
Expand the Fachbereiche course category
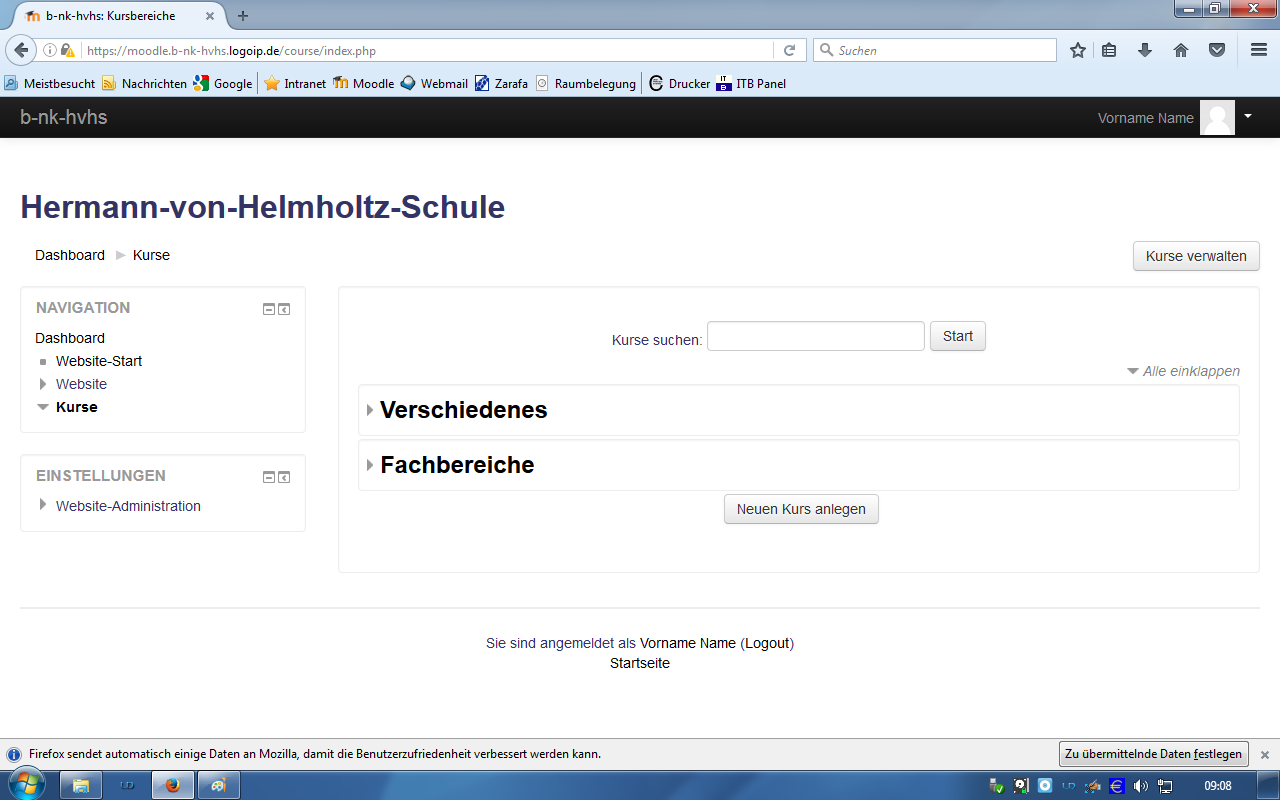457,465
